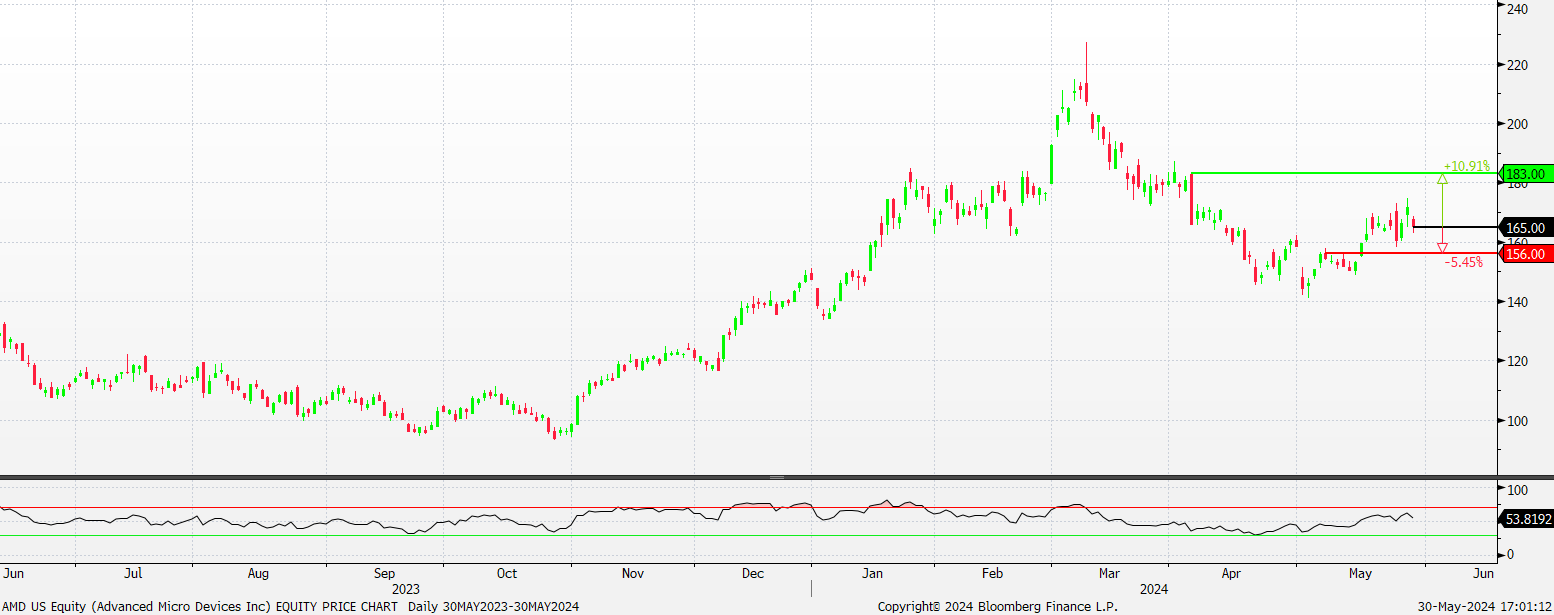Select the +10.91% upside annotation label
The width and height of the screenshot is (1554, 615).
[1467, 166]
